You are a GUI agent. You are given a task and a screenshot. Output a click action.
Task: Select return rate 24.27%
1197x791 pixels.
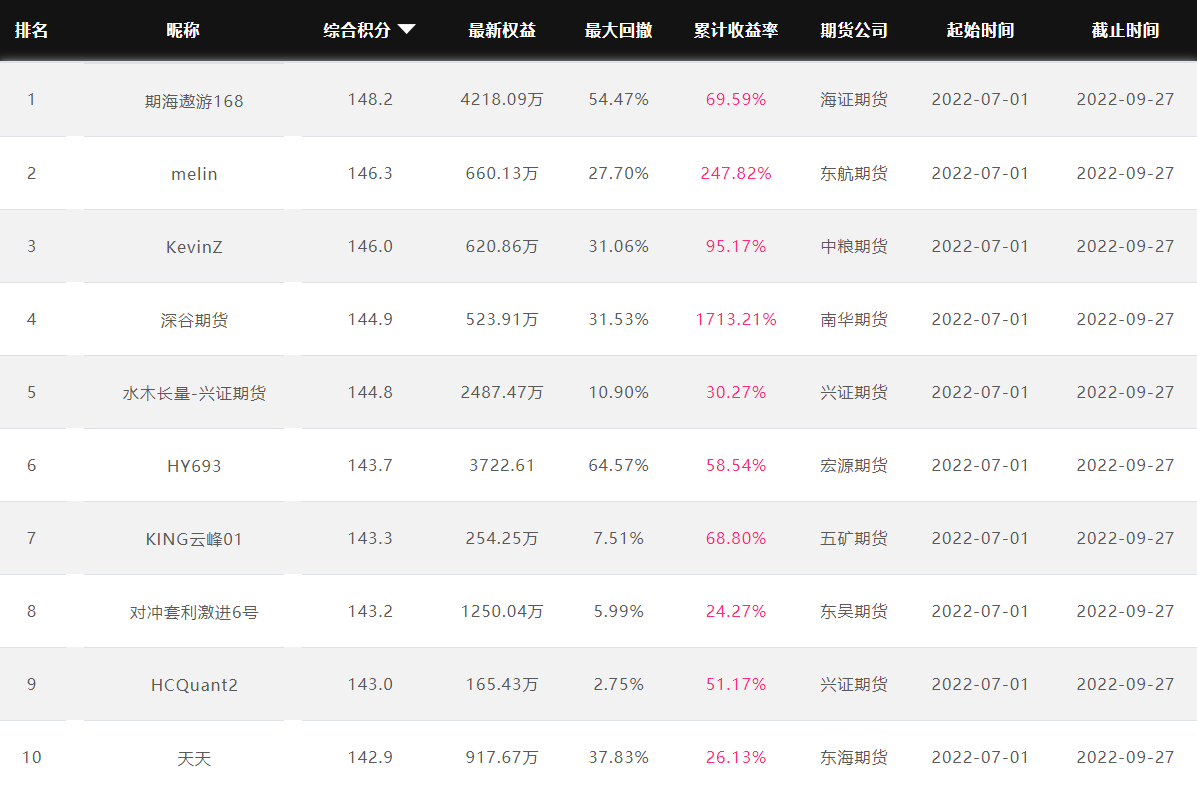click(736, 611)
